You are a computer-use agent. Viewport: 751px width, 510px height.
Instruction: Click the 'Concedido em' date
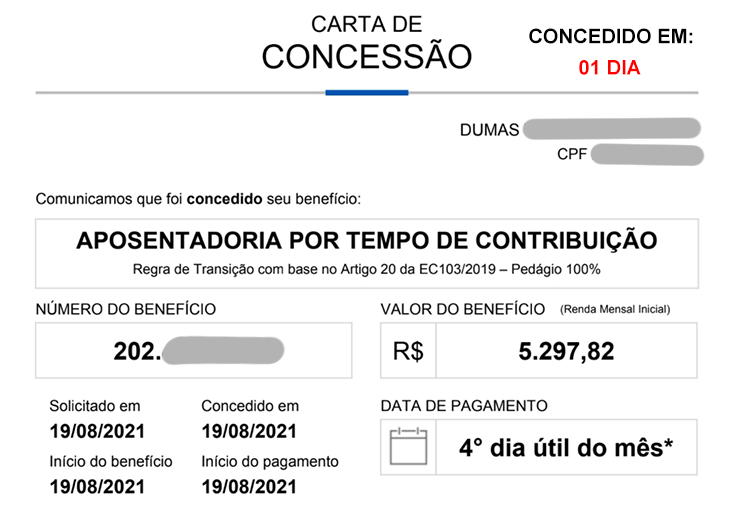[249, 431]
